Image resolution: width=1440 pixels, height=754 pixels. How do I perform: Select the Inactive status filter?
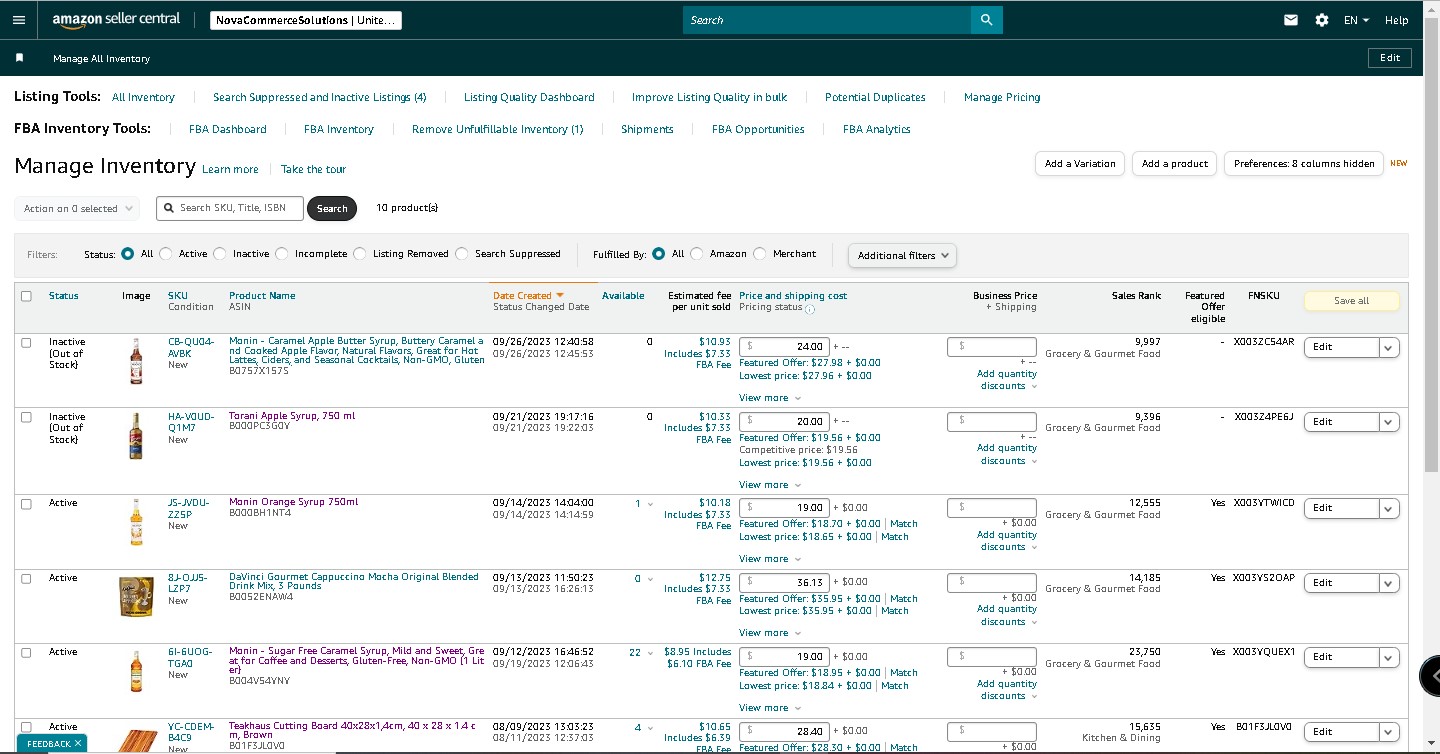coord(220,254)
